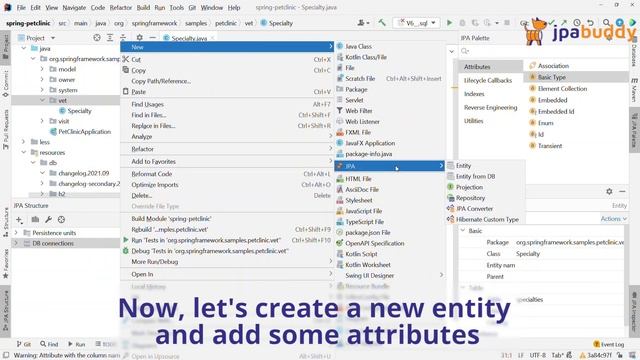Viewport: 640px width, 360px height.
Task: Open Run tool window button
Action: pyautogui.click(x=77, y=344)
